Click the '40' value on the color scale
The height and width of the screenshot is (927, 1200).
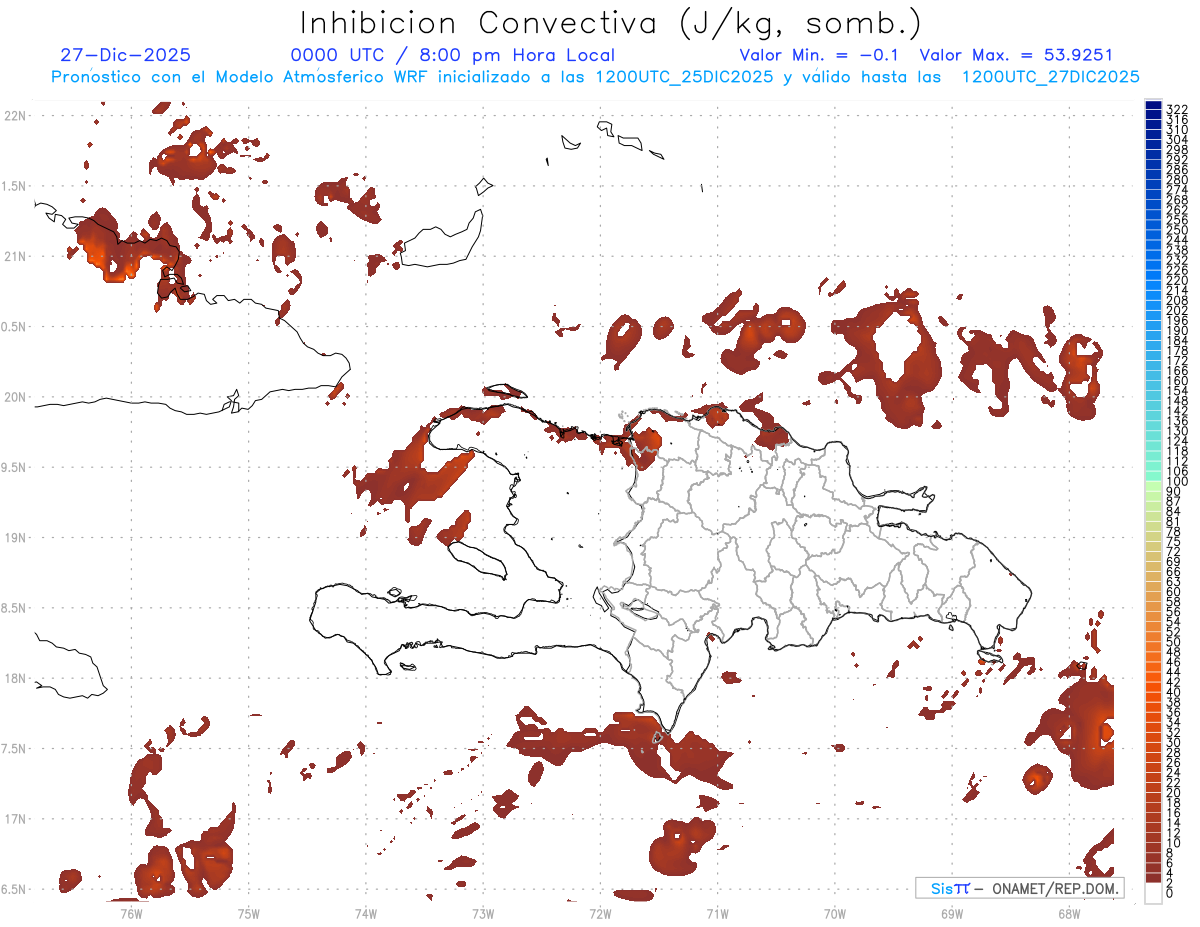[1174, 692]
